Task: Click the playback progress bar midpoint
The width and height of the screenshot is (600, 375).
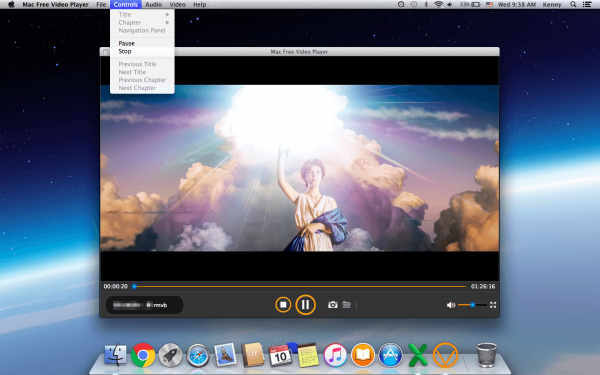Action: 300,286
